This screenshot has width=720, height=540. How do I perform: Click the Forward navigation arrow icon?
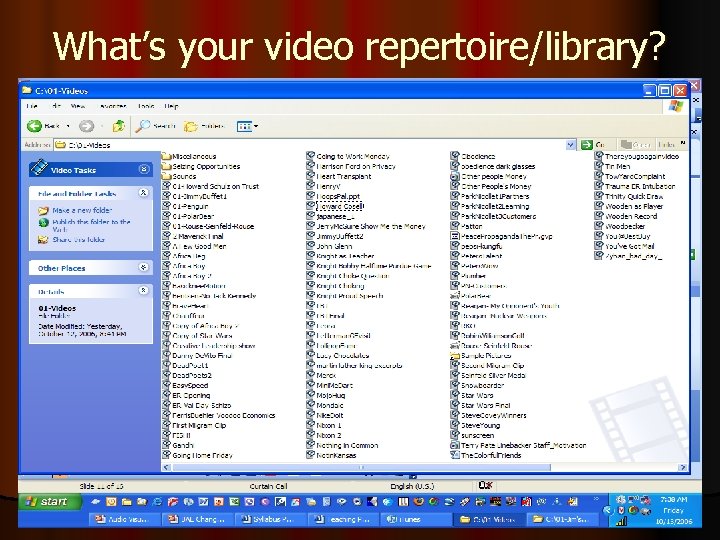coord(86,126)
